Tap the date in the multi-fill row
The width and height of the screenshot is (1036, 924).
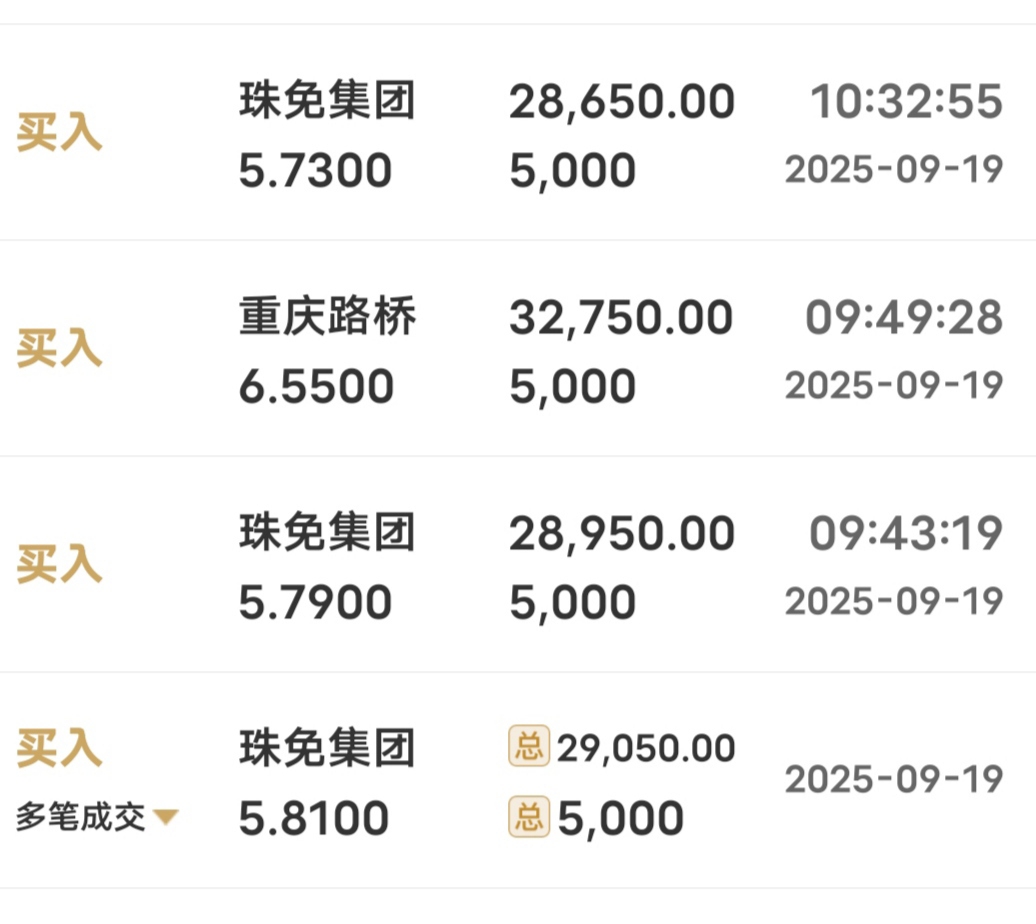[894, 779]
